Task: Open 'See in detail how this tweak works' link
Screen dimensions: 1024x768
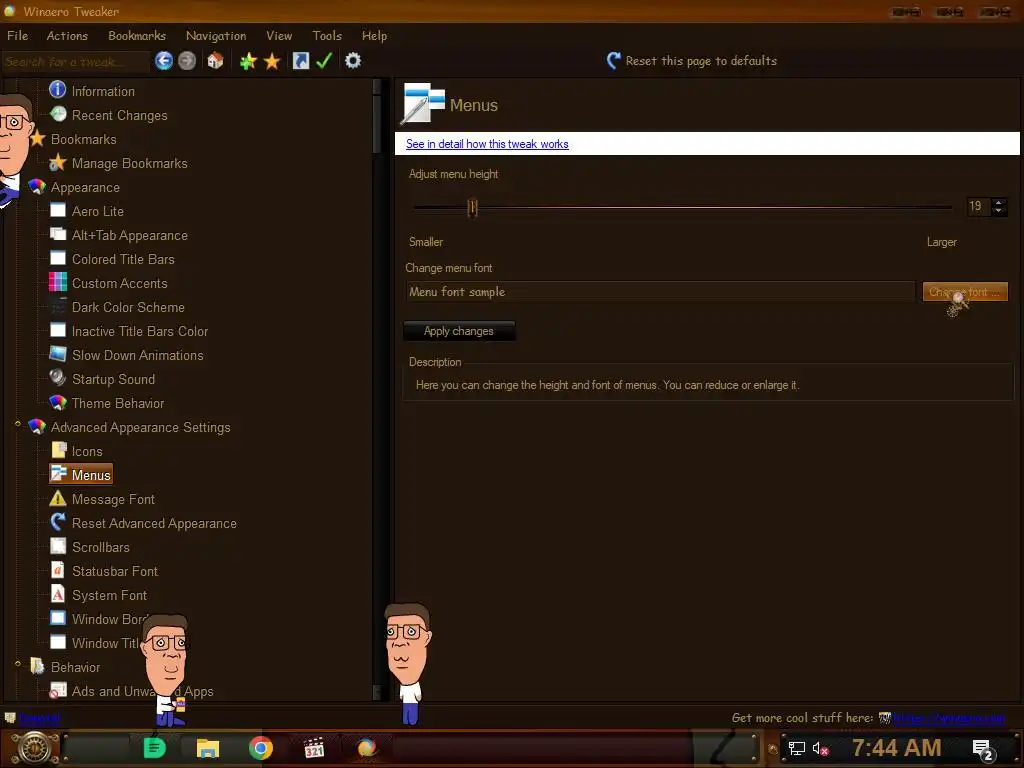Action: pos(487,144)
